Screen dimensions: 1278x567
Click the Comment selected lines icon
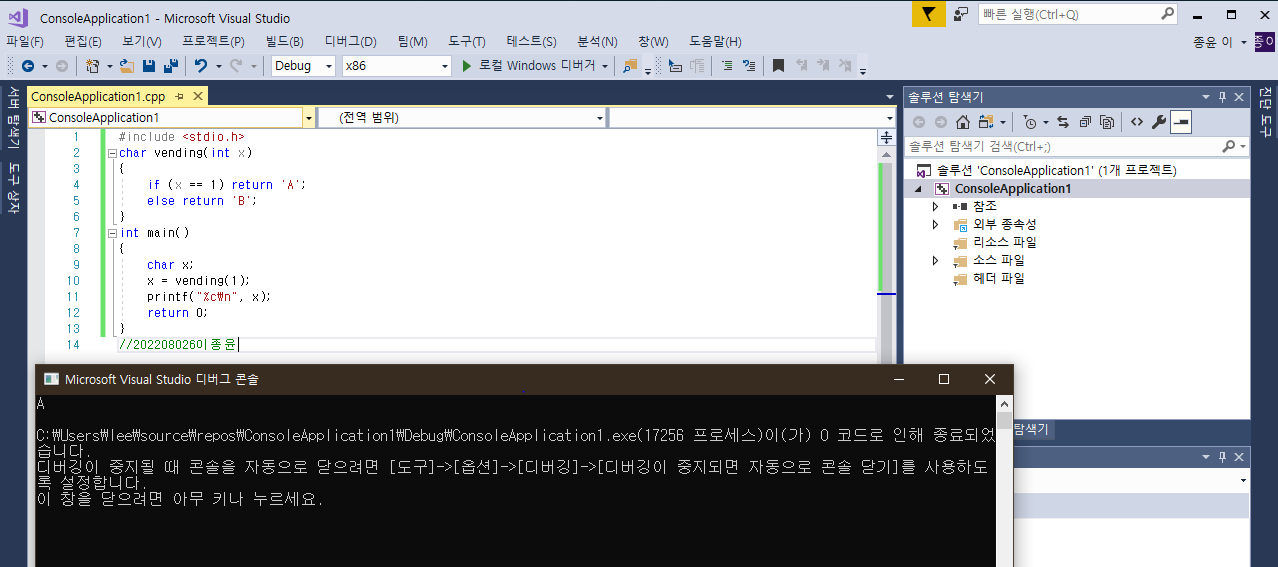point(727,66)
